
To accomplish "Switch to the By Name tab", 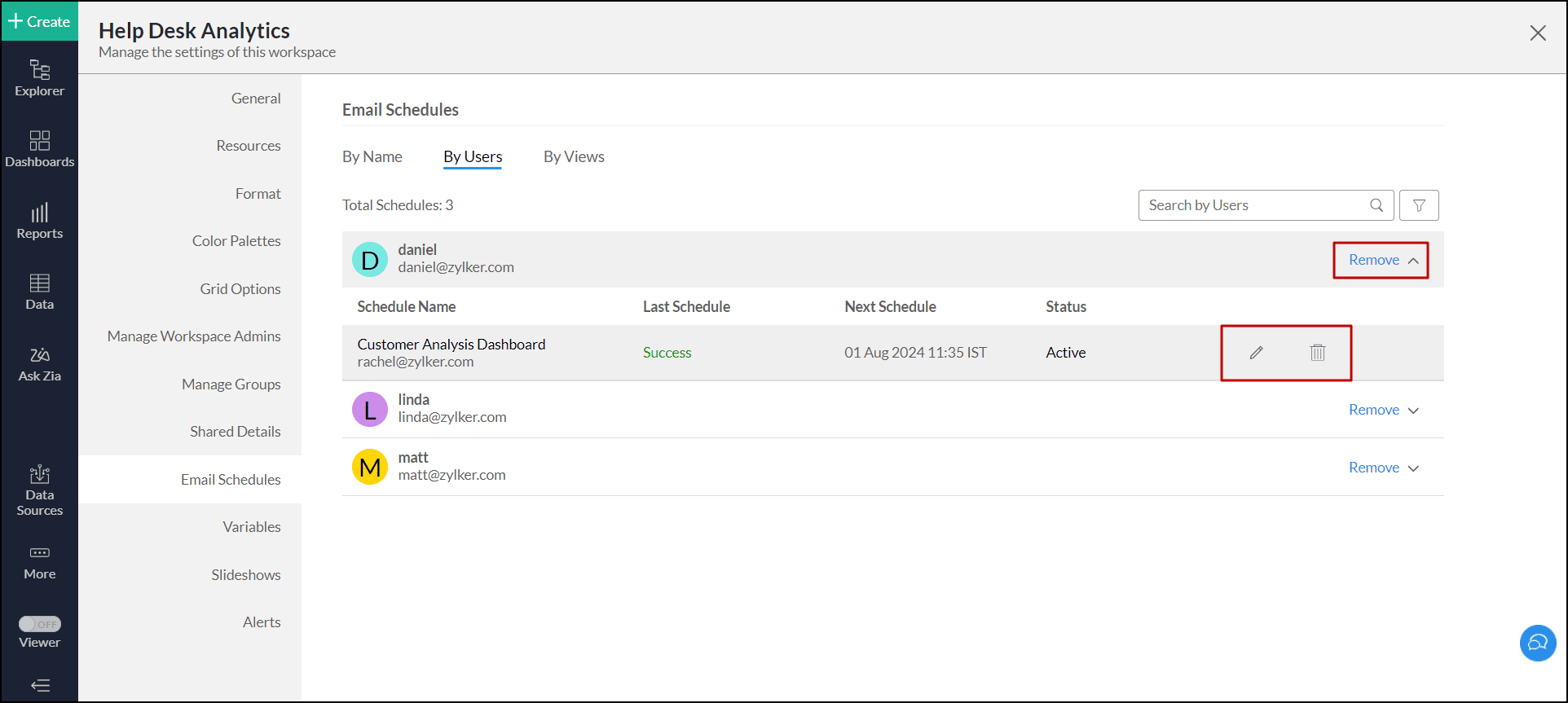I will pyautogui.click(x=372, y=156).
